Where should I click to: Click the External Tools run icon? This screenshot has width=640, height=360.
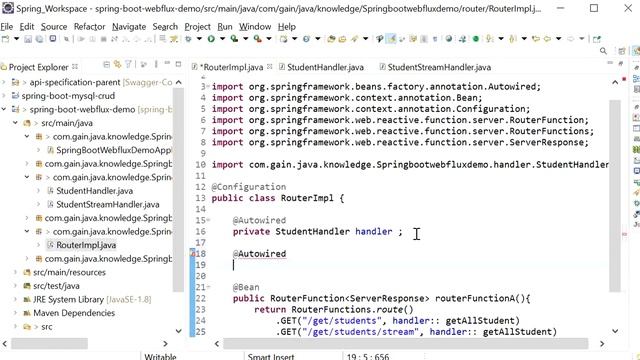[x=257, y=39]
